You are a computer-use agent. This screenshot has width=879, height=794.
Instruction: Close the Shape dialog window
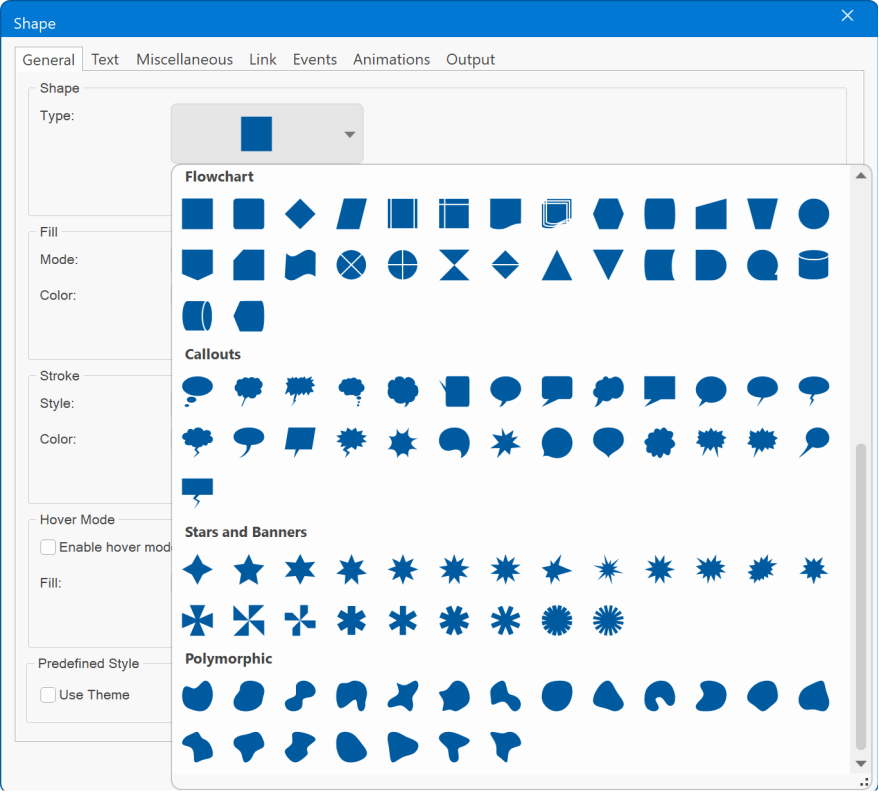click(847, 16)
